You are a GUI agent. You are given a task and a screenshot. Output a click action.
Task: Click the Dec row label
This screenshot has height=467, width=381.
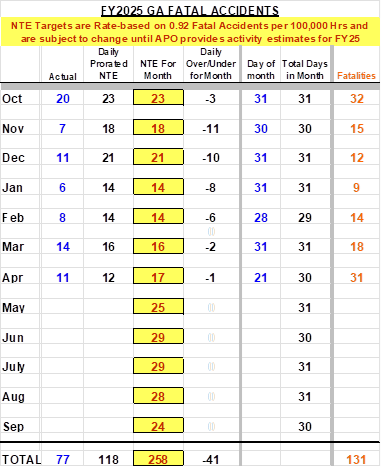tap(13, 158)
